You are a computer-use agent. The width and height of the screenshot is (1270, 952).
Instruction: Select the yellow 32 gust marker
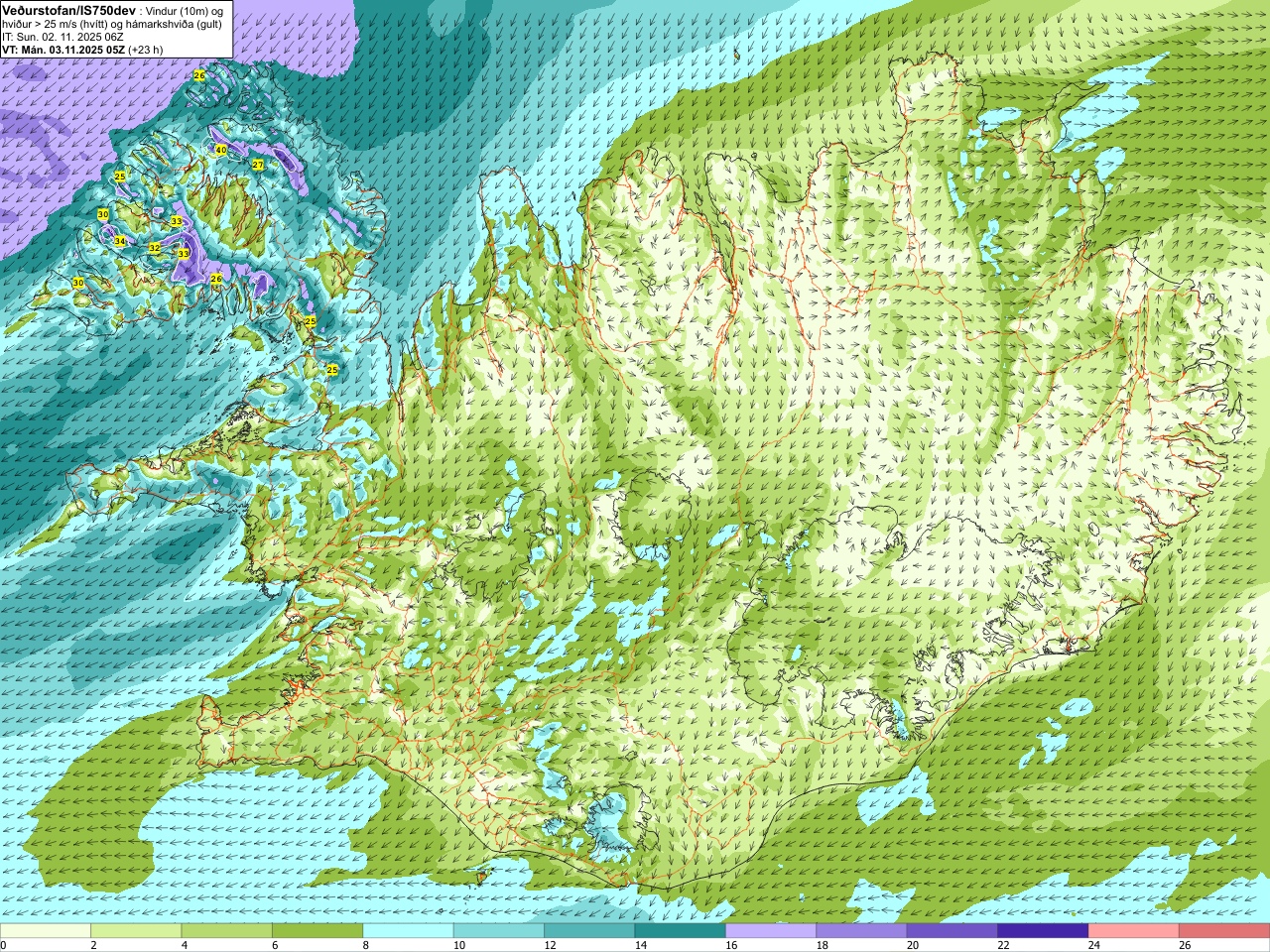click(155, 248)
